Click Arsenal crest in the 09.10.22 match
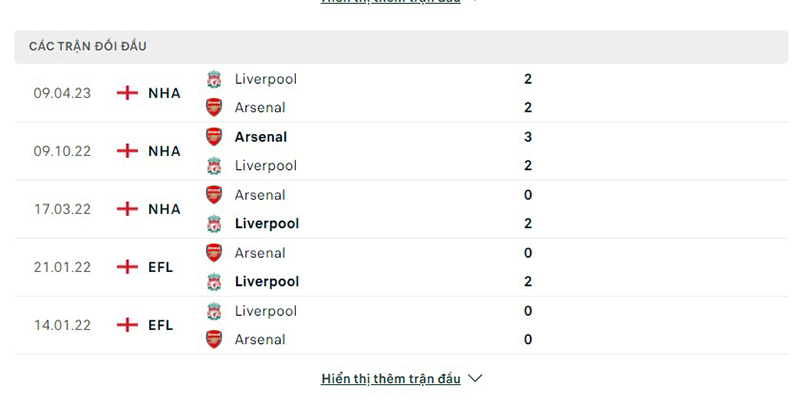Viewport: 800px width, 407px height. tap(214, 137)
